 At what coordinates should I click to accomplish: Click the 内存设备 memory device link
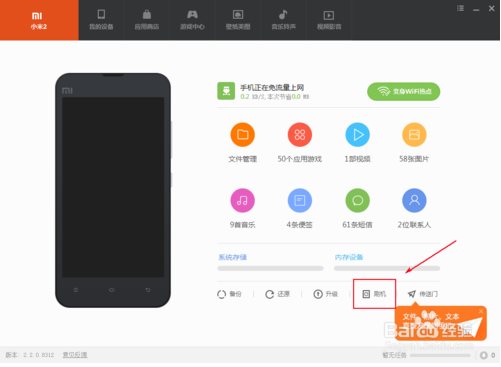tap(349, 257)
